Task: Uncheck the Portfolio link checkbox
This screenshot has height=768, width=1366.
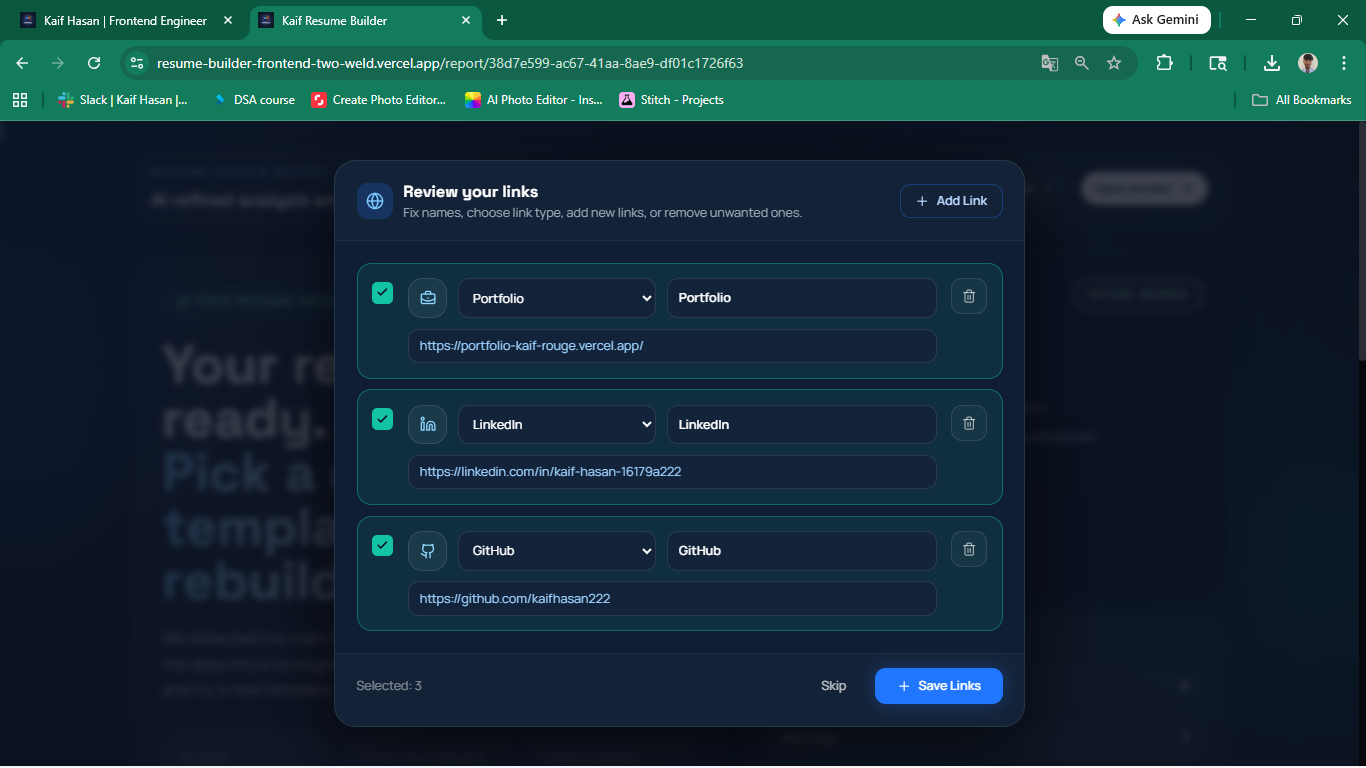Action: [x=382, y=292]
